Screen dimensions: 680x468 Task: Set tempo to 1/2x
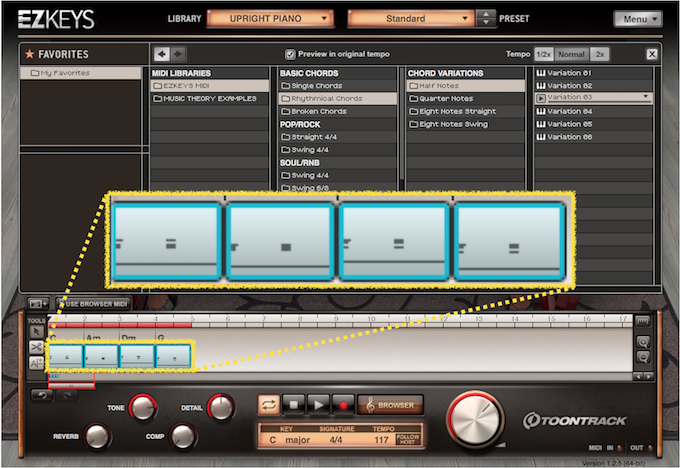click(x=543, y=54)
